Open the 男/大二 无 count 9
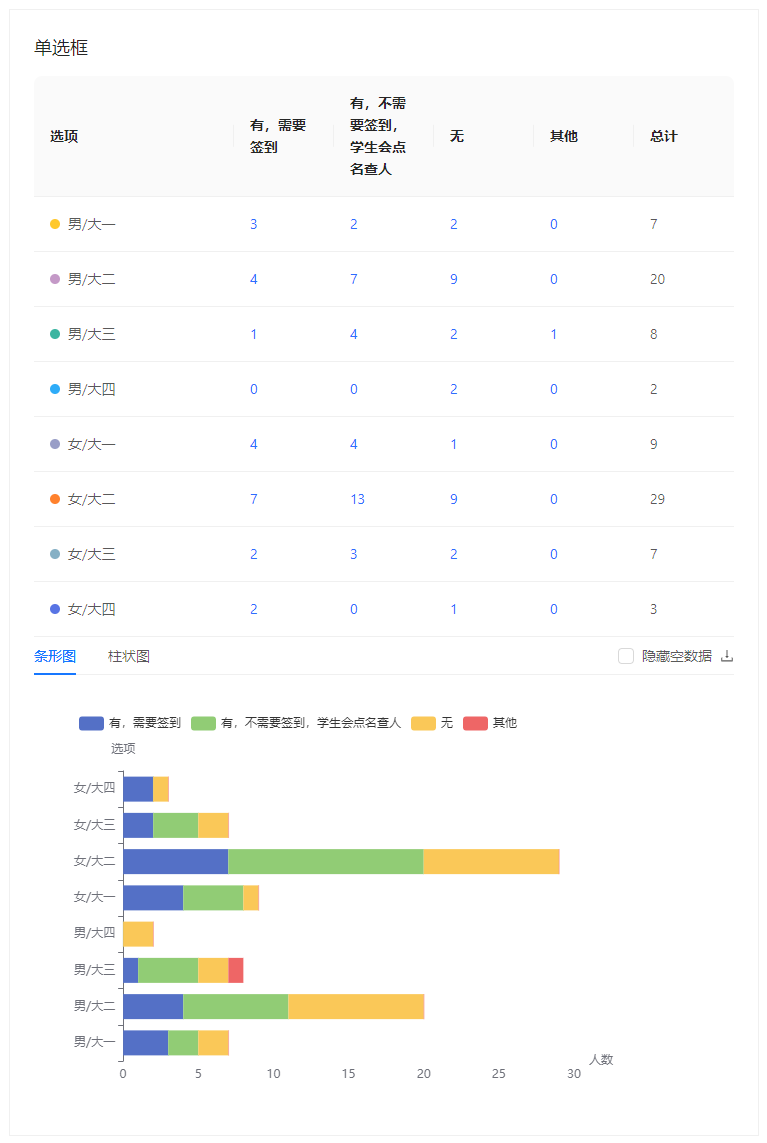 tap(453, 279)
